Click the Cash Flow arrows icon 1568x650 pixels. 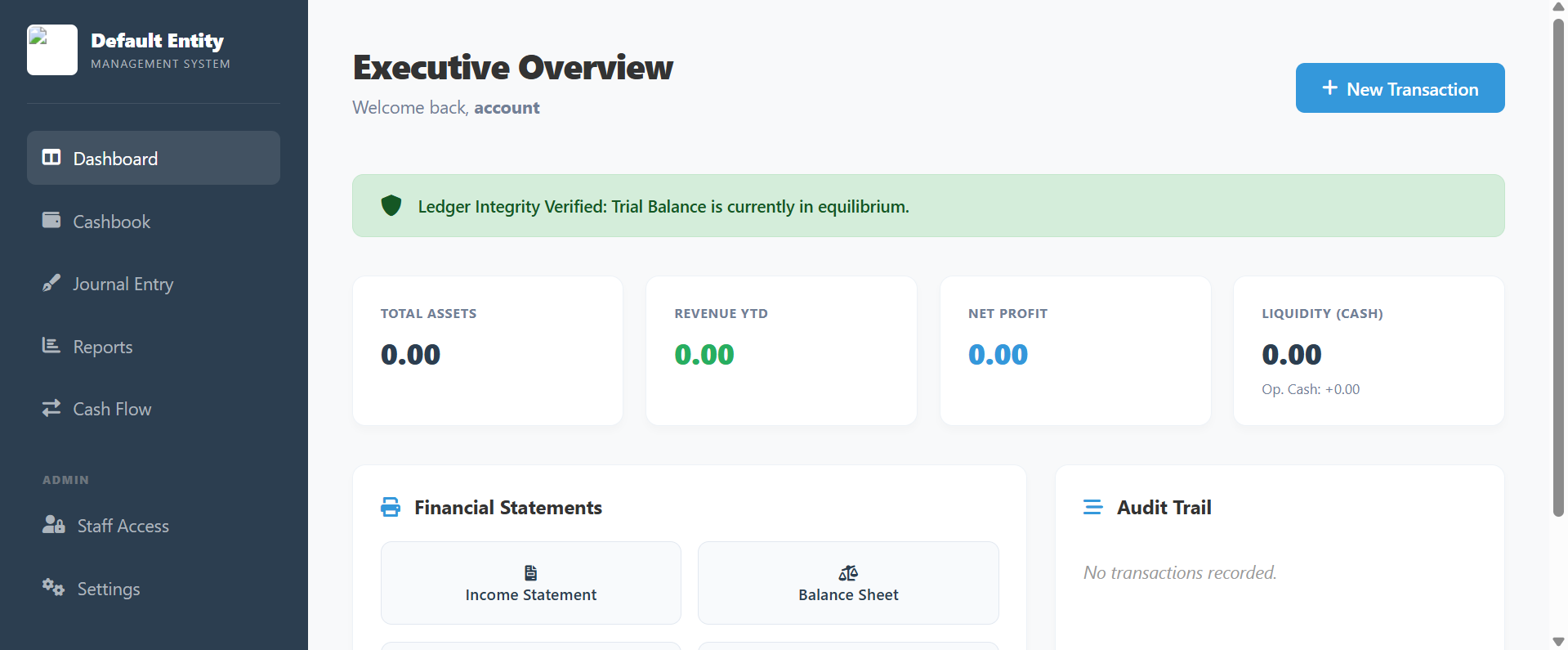pyautogui.click(x=51, y=408)
